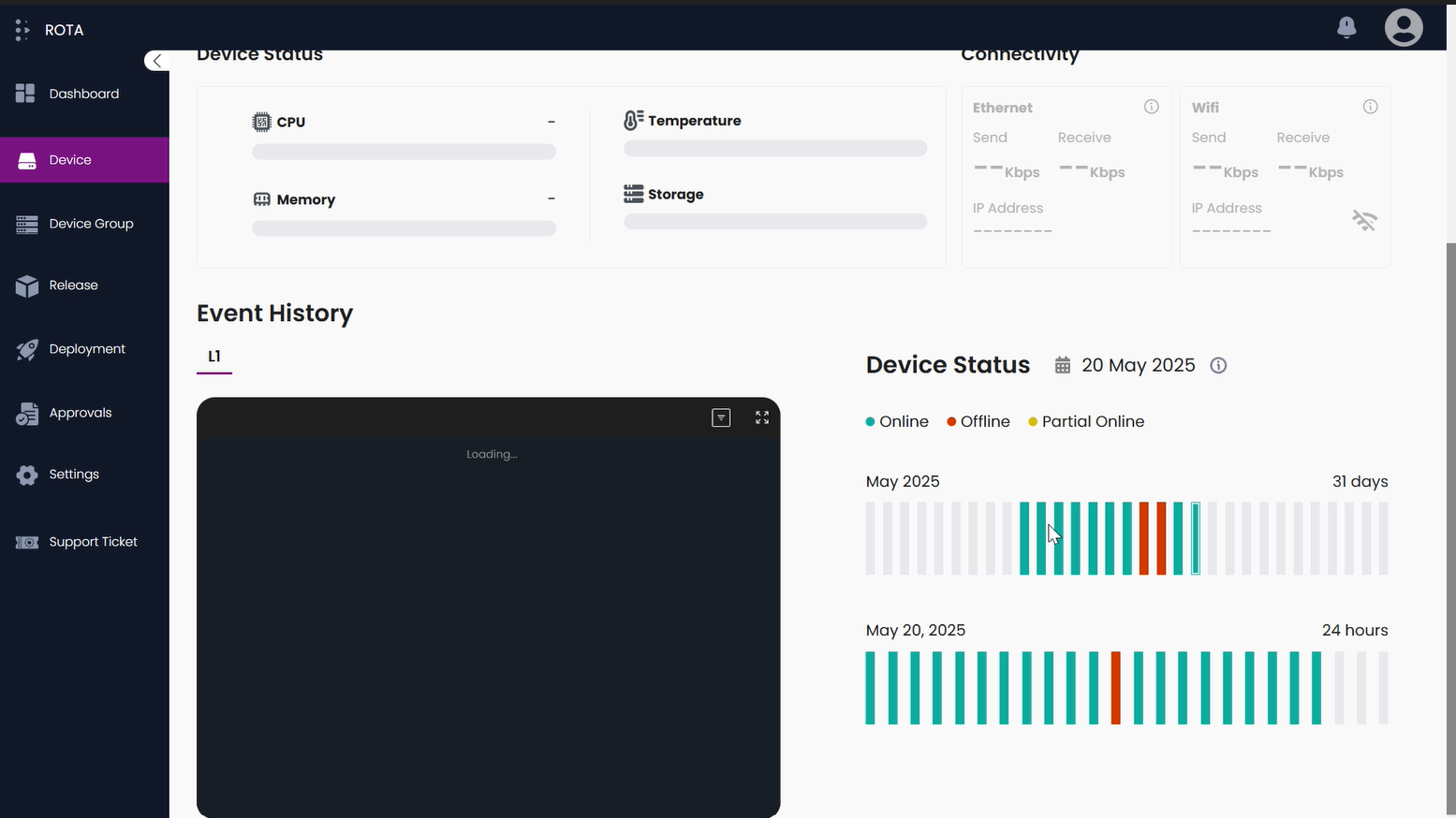Switch to the L1 tab in Event History

pos(213,357)
